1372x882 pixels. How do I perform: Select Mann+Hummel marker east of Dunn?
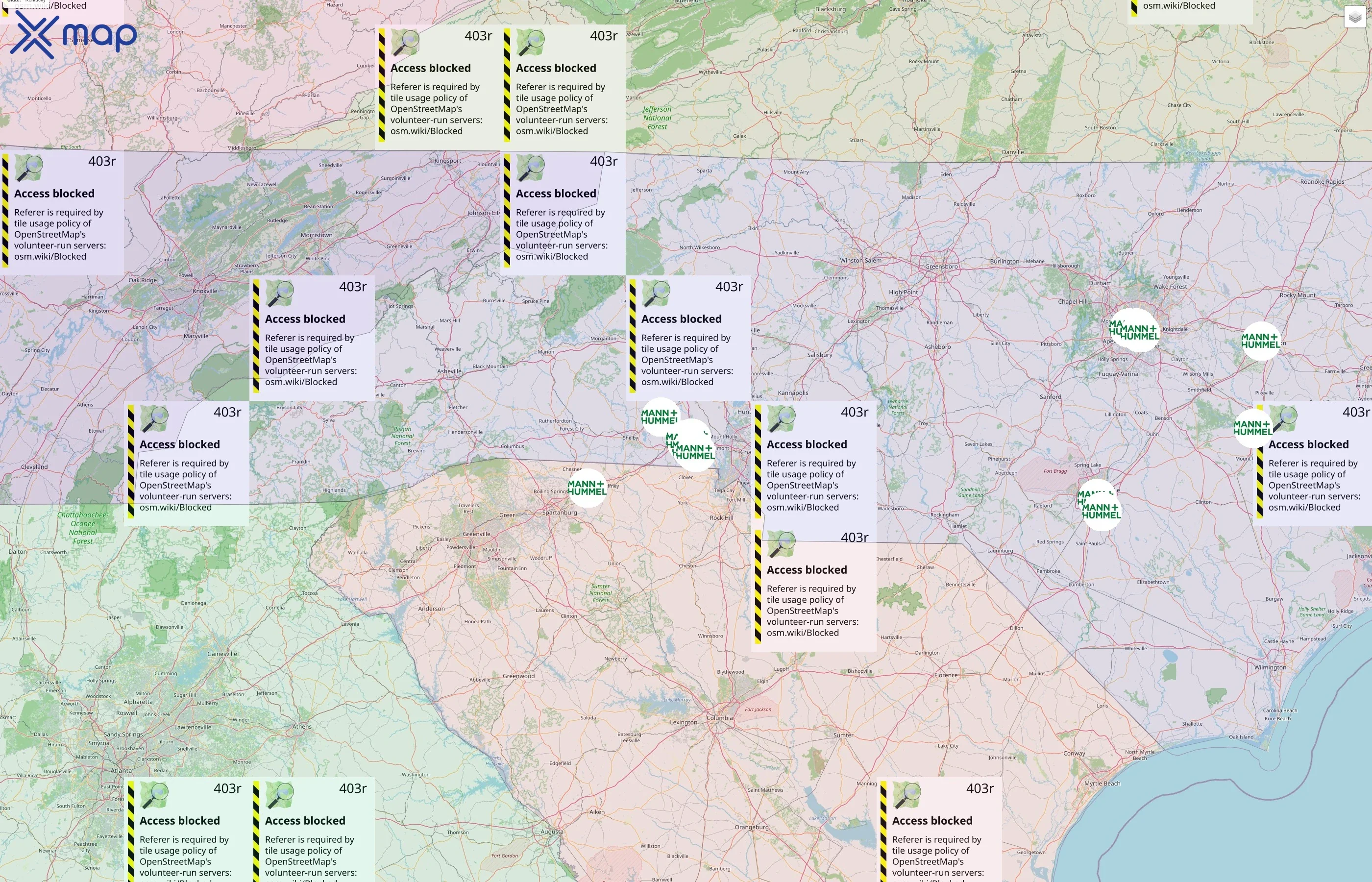pos(1253,428)
